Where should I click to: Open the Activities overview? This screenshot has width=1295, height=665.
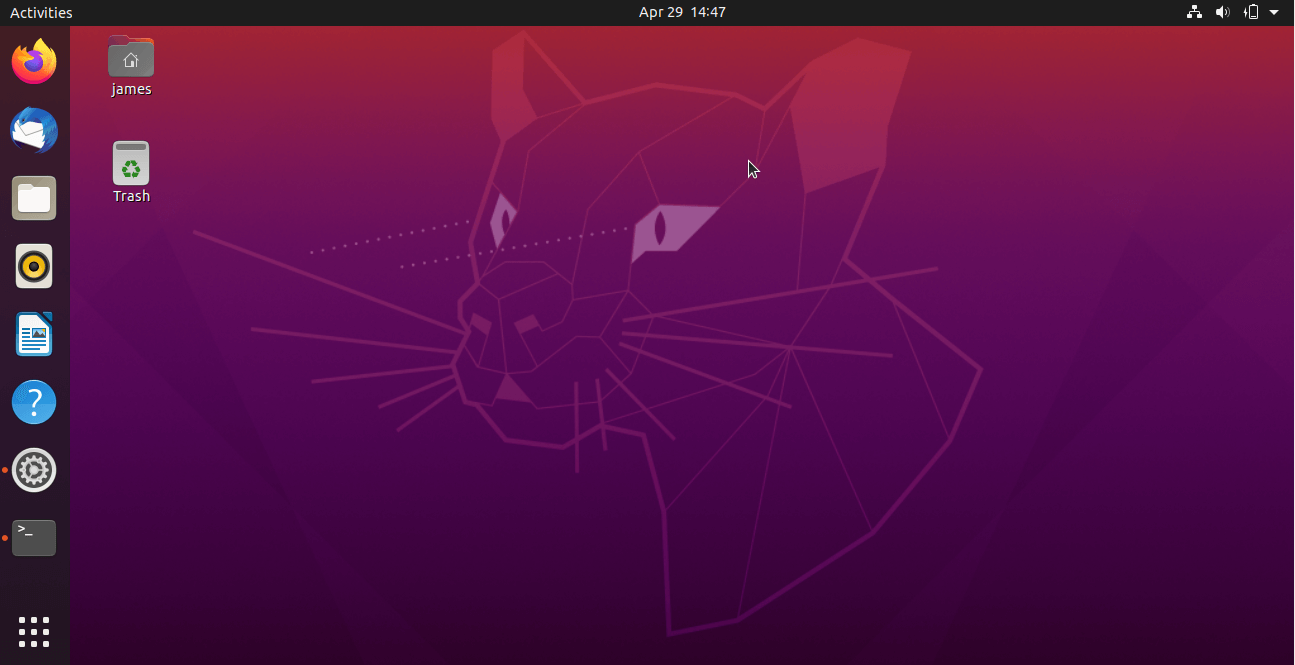[x=41, y=12]
